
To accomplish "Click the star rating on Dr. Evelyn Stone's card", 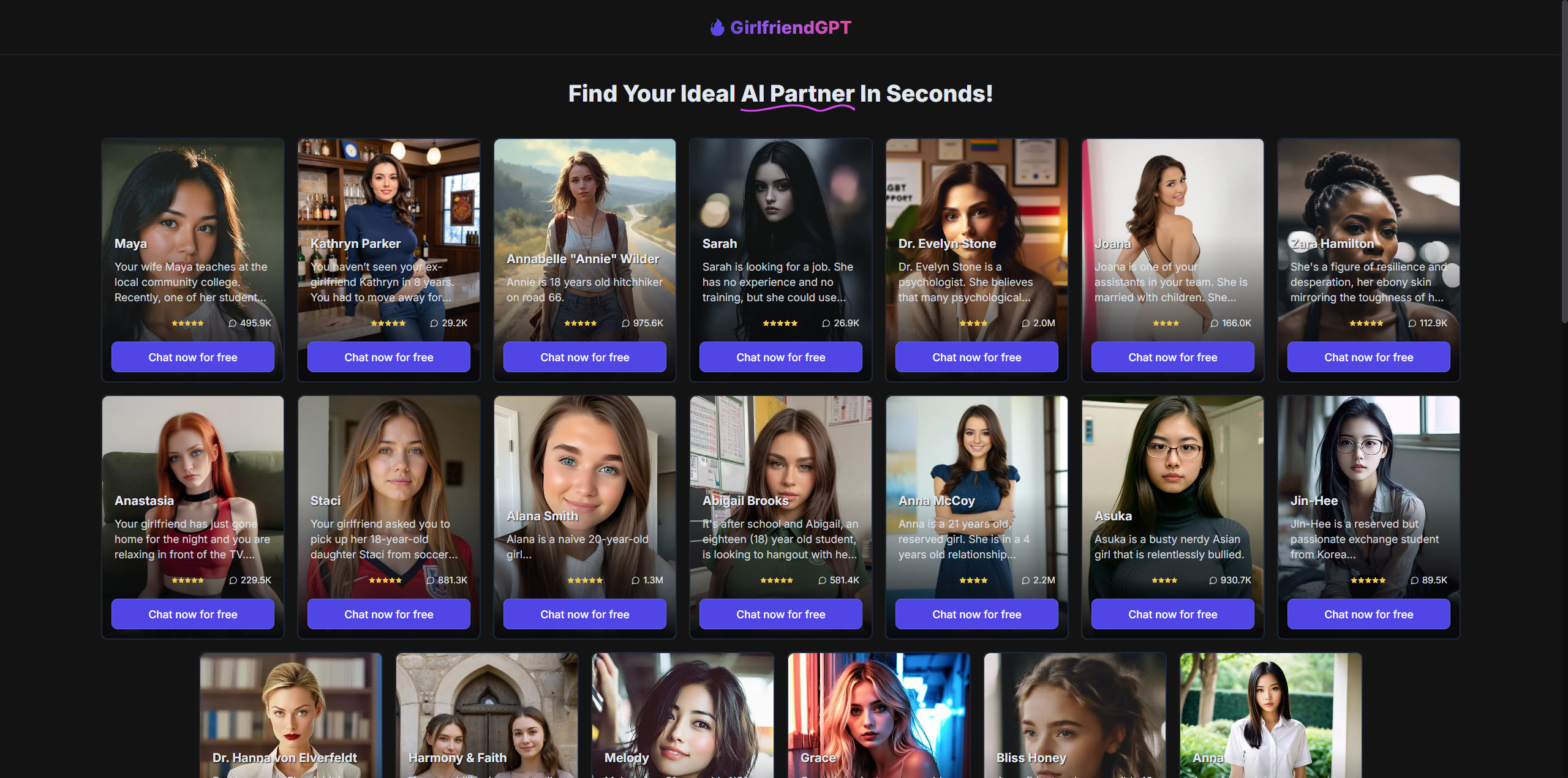I will 973,323.
